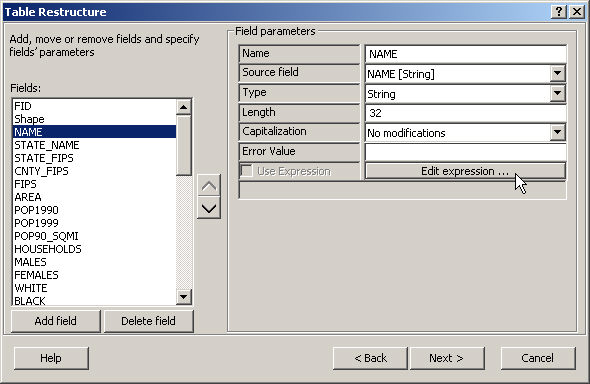Viewport: 590px width, 384px height.
Task: Click the Length value field
Action: tap(465, 113)
